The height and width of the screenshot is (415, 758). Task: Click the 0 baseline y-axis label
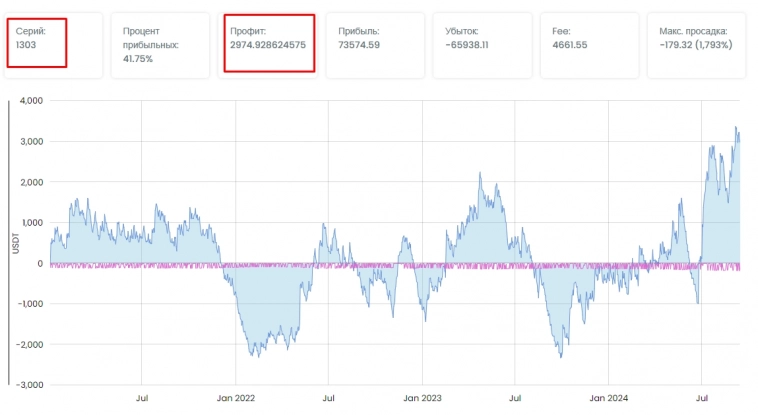pos(40,264)
